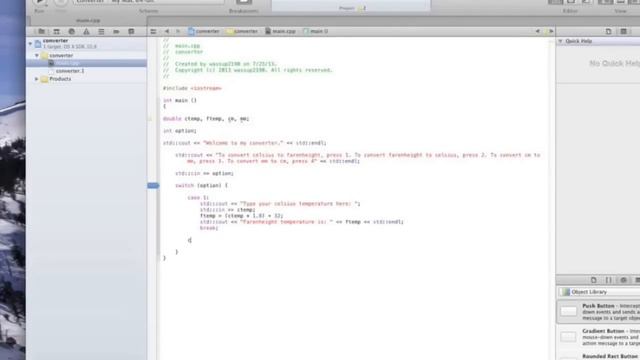640x360 pixels.
Task: Select the converter group row
Action: click(87, 56)
